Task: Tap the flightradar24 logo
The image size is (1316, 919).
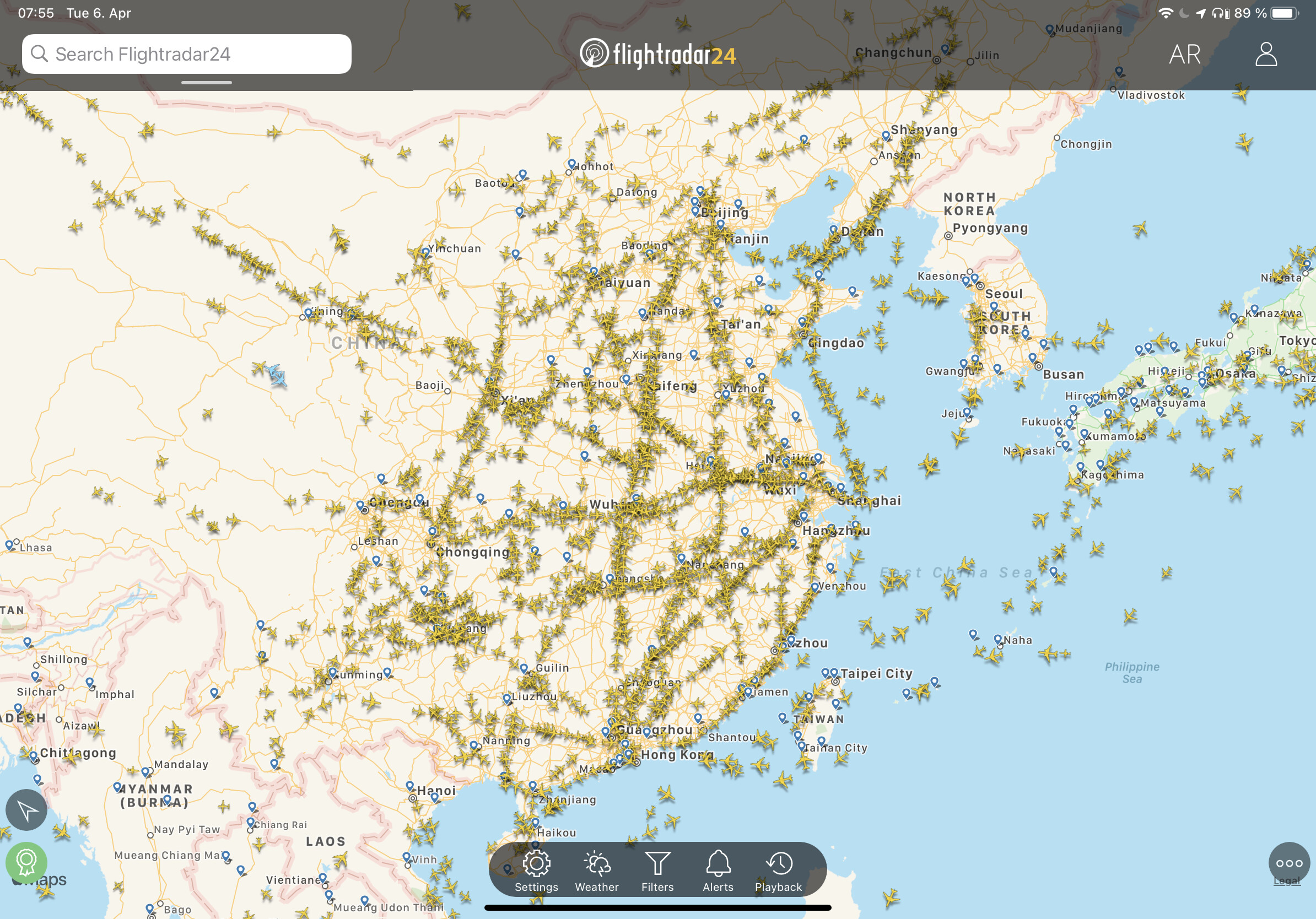Action: click(x=657, y=55)
